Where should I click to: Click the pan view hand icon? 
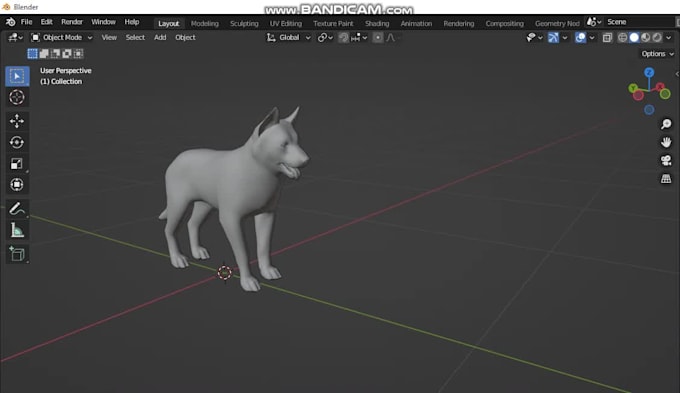[x=666, y=142]
